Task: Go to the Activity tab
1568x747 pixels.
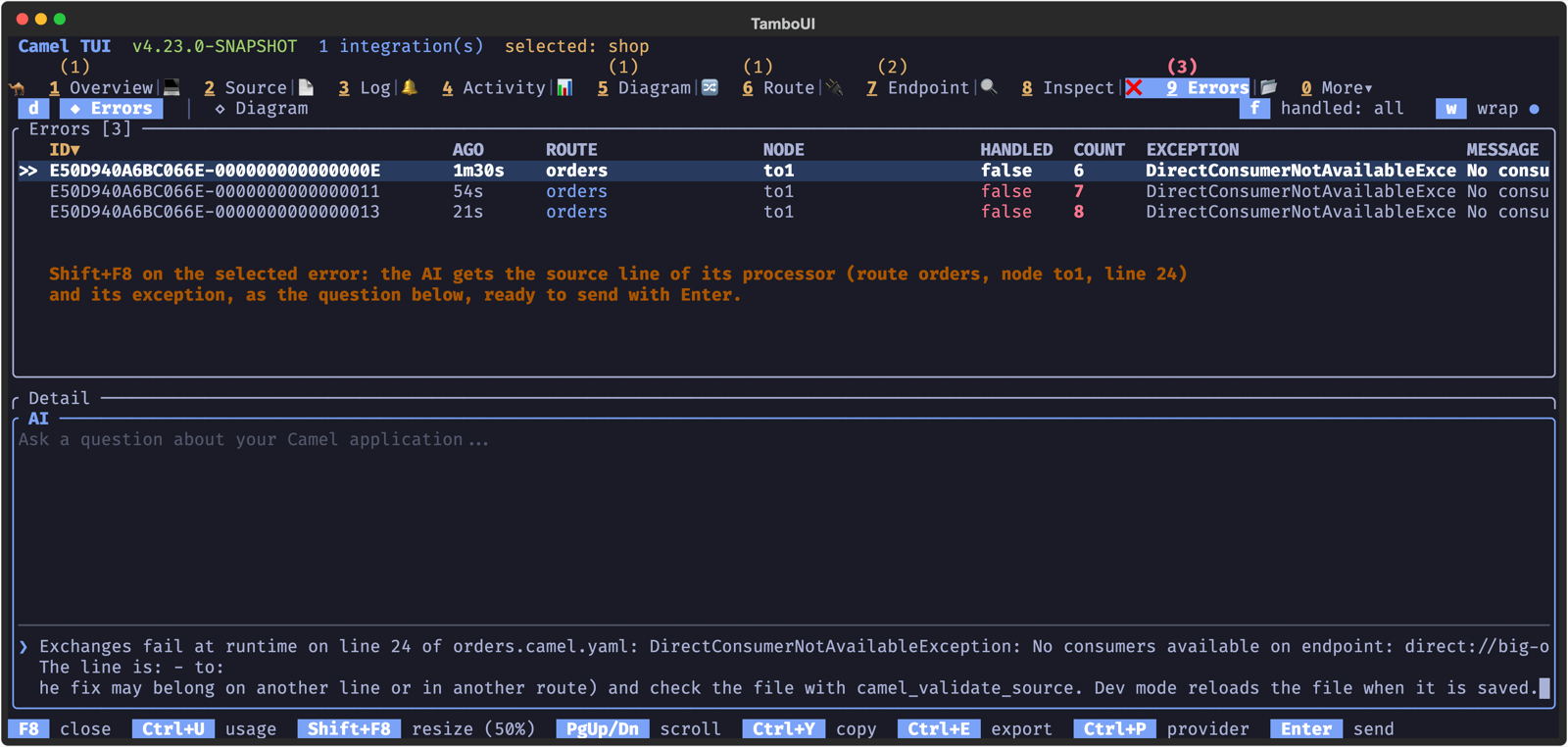Action: 493,88
